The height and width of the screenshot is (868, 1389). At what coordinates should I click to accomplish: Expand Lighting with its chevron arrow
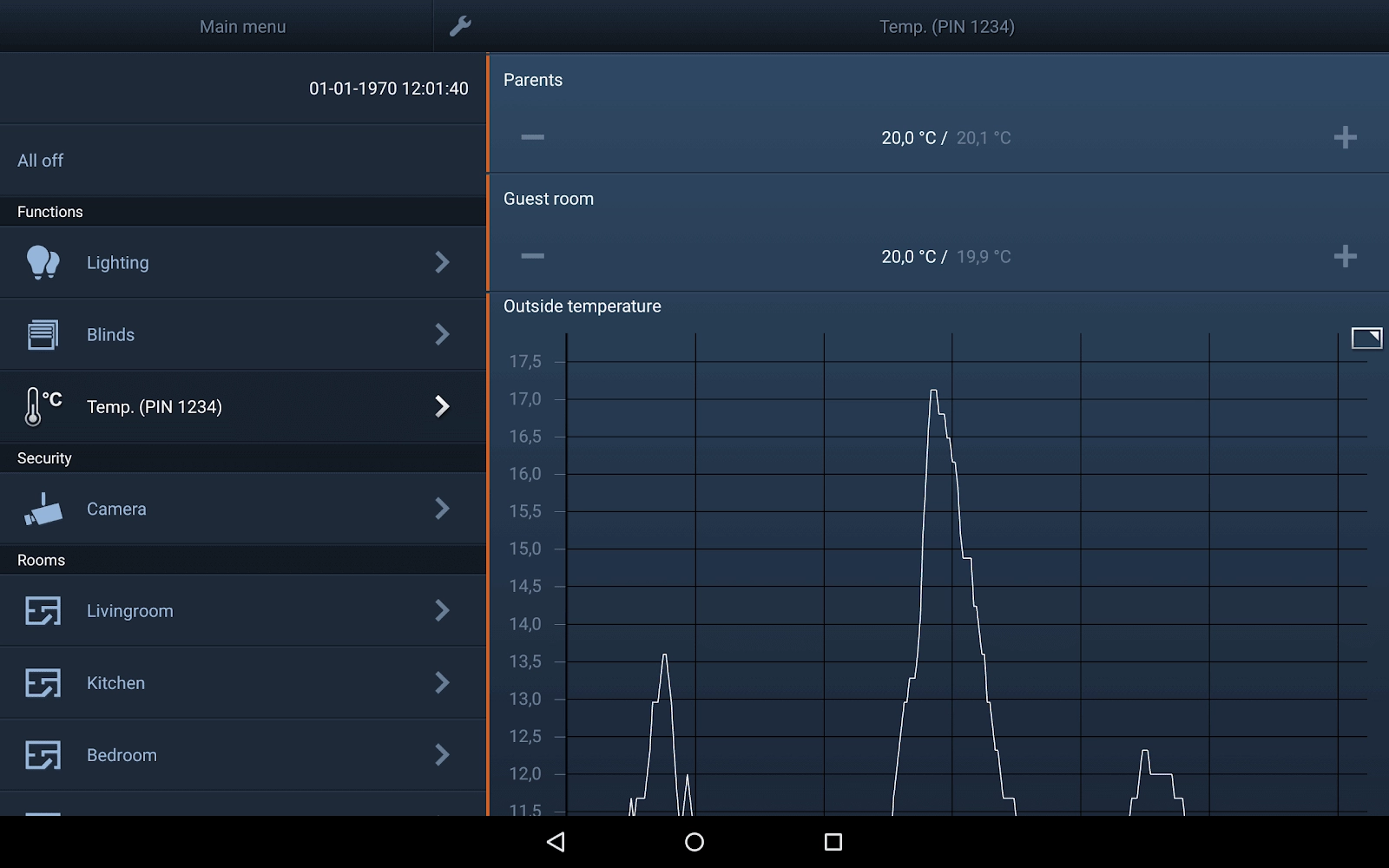pos(442,262)
